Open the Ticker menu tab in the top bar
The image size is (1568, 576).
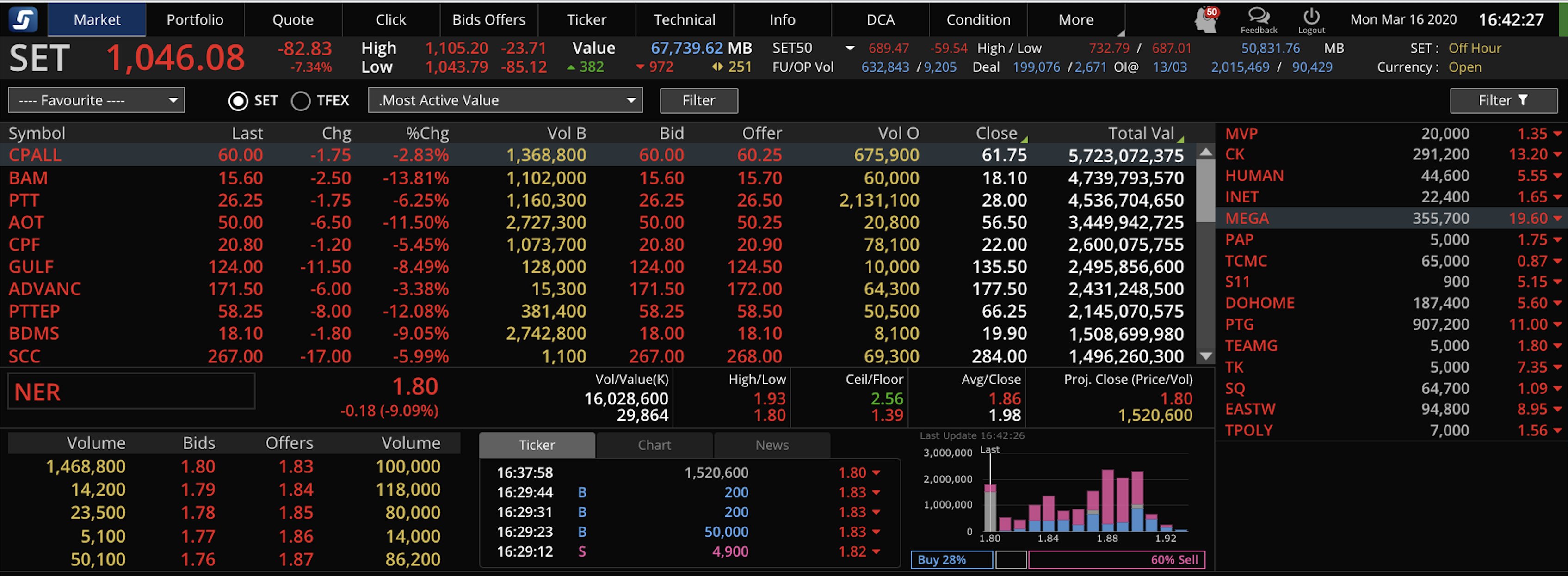click(x=587, y=19)
